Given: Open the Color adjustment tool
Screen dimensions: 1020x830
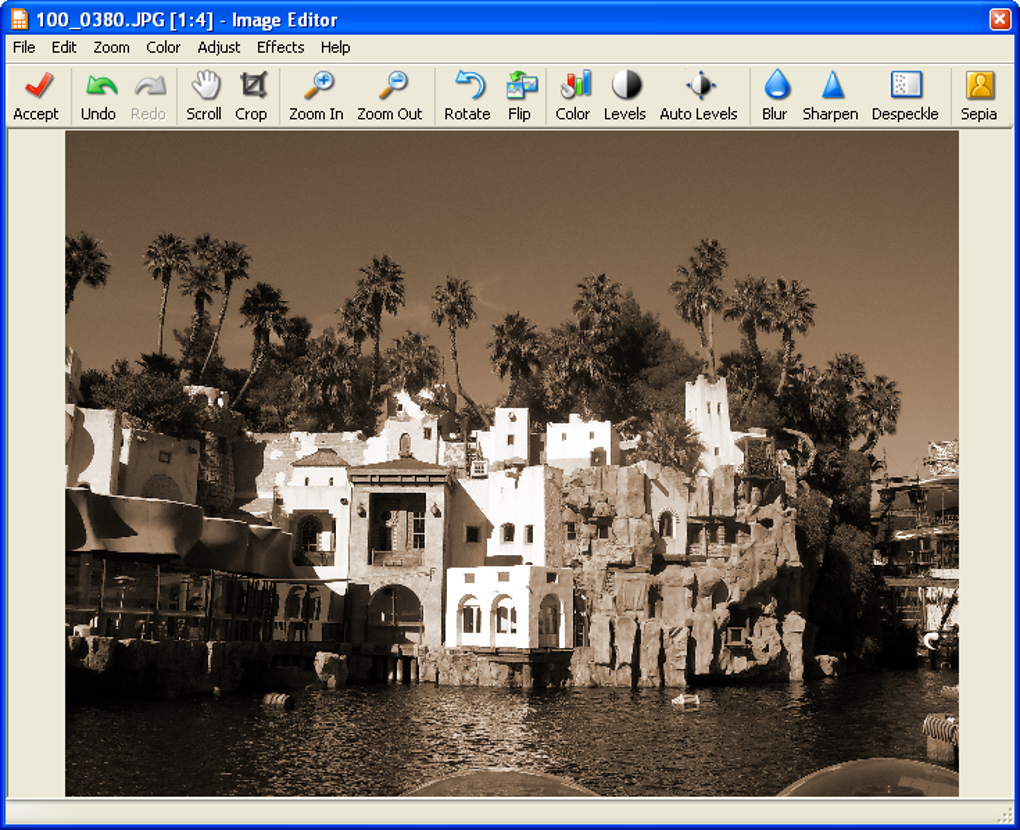Looking at the screenshot, I should pyautogui.click(x=572, y=96).
